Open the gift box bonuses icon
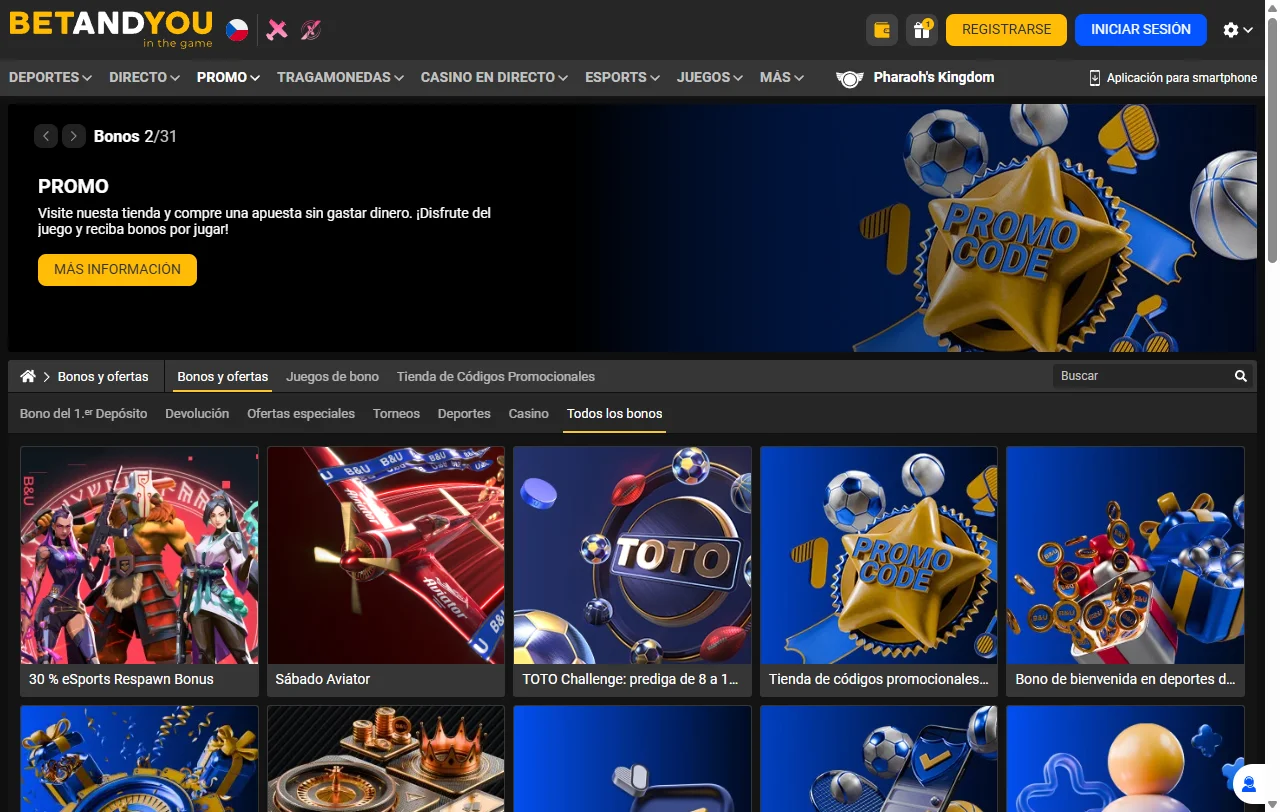1280x812 pixels. (x=922, y=30)
